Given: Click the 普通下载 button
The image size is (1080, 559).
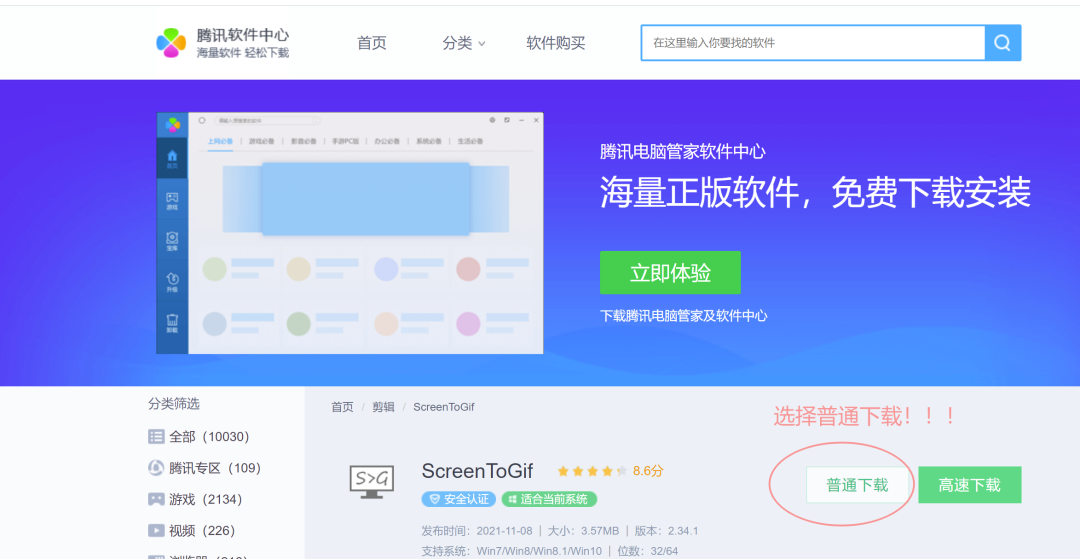Looking at the screenshot, I should [x=858, y=485].
